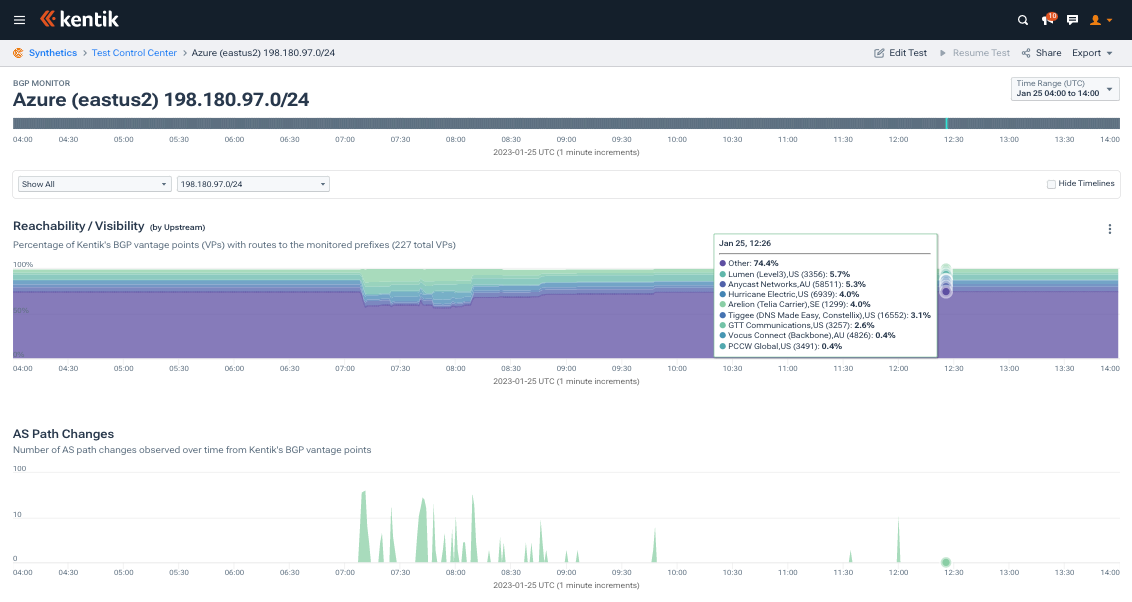This screenshot has height=602, width=1132.
Task: Click the Kentik logo
Action: tap(79, 19)
